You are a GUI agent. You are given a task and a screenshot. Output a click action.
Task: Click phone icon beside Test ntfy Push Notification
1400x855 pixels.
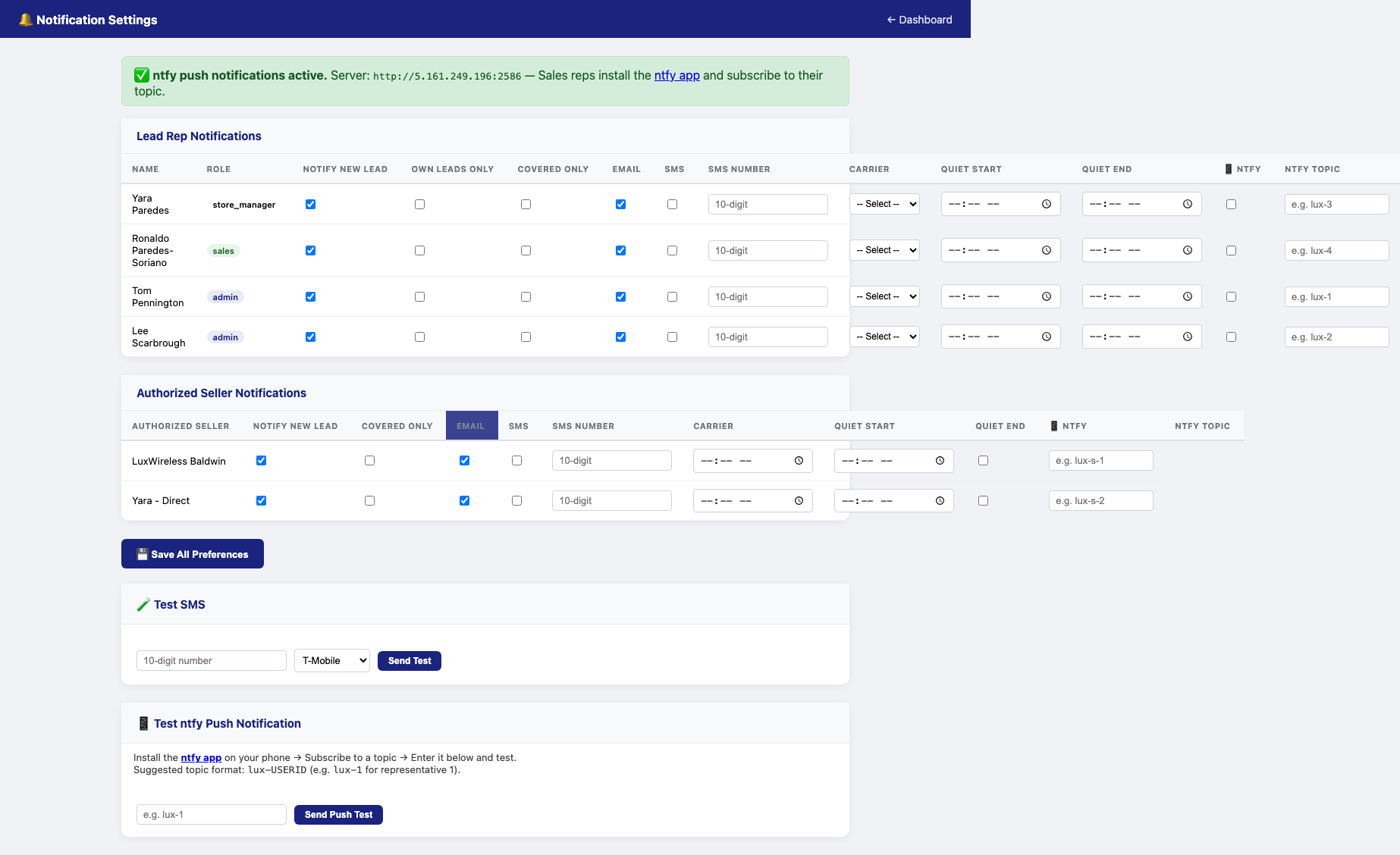(x=143, y=723)
